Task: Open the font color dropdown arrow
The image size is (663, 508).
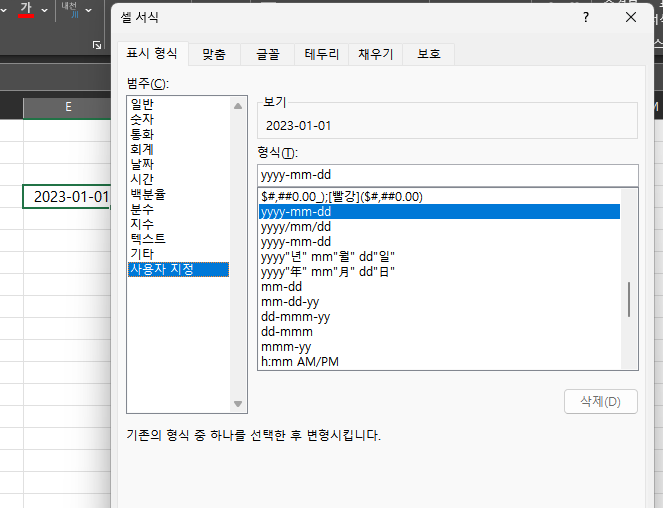Action: (x=44, y=10)
